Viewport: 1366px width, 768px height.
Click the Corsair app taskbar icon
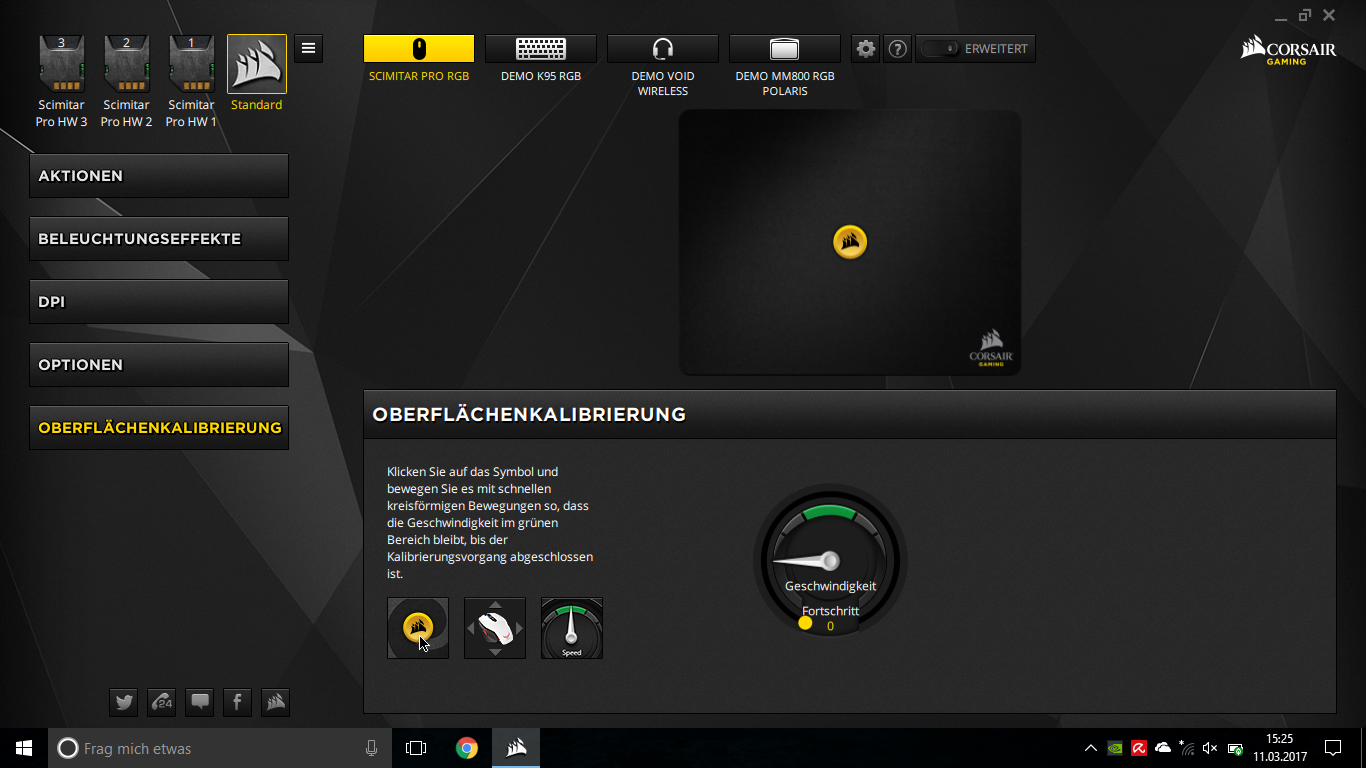click(516, 748)
